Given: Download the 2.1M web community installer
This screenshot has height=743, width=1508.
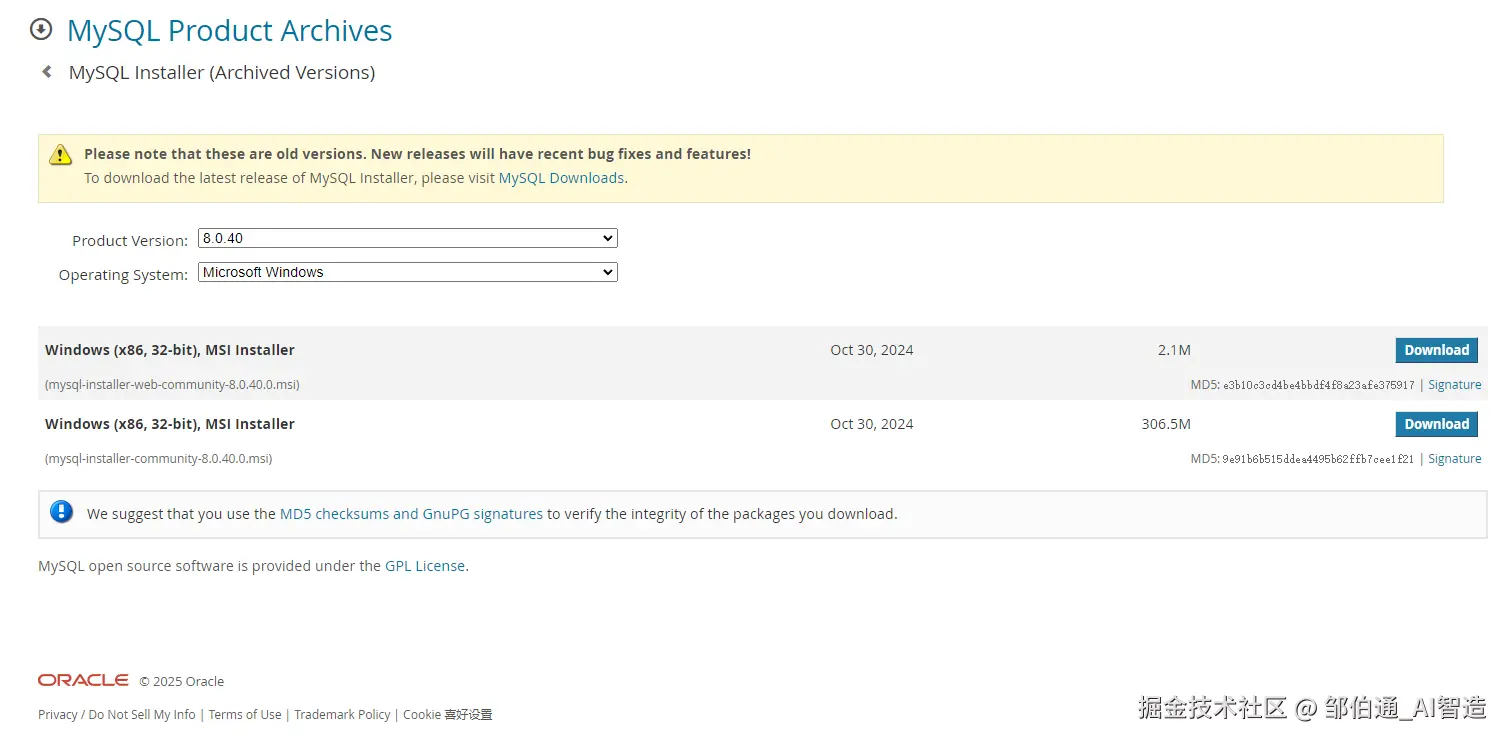Looking at the screenshot, I should click(1436, 350).
